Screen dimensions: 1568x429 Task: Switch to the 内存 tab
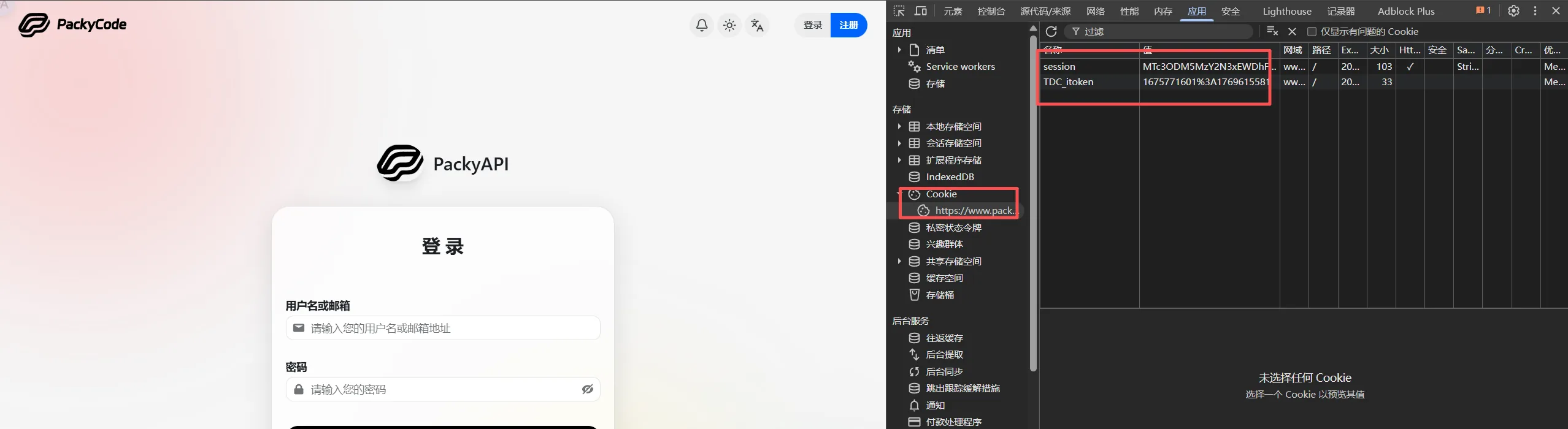pyautogui.click(x=1163, y=11)
